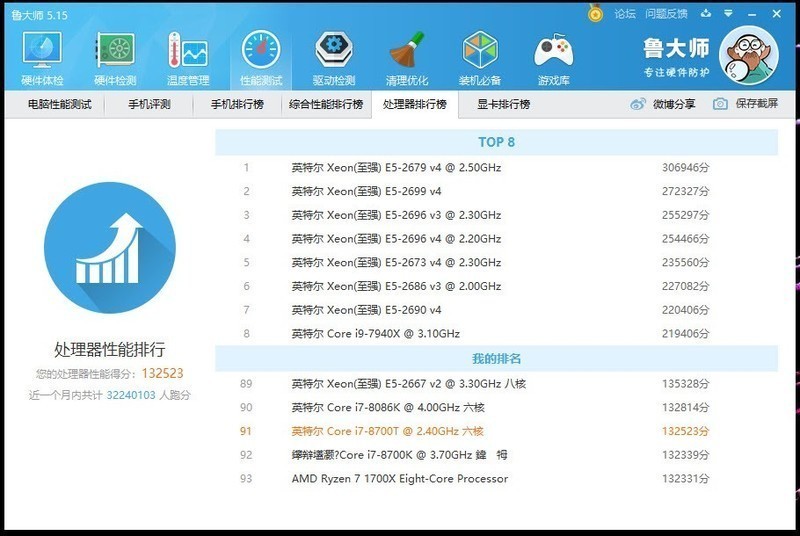The height and width of the screenshot is (536, 800).
Task: Switch to 手机排行榜 tab
Action: point(237,104)
